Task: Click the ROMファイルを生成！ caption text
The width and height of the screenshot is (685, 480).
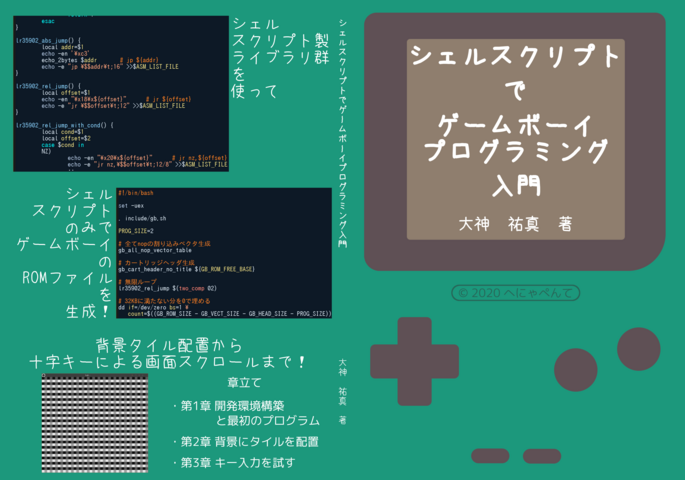Action: coord(66,294)
